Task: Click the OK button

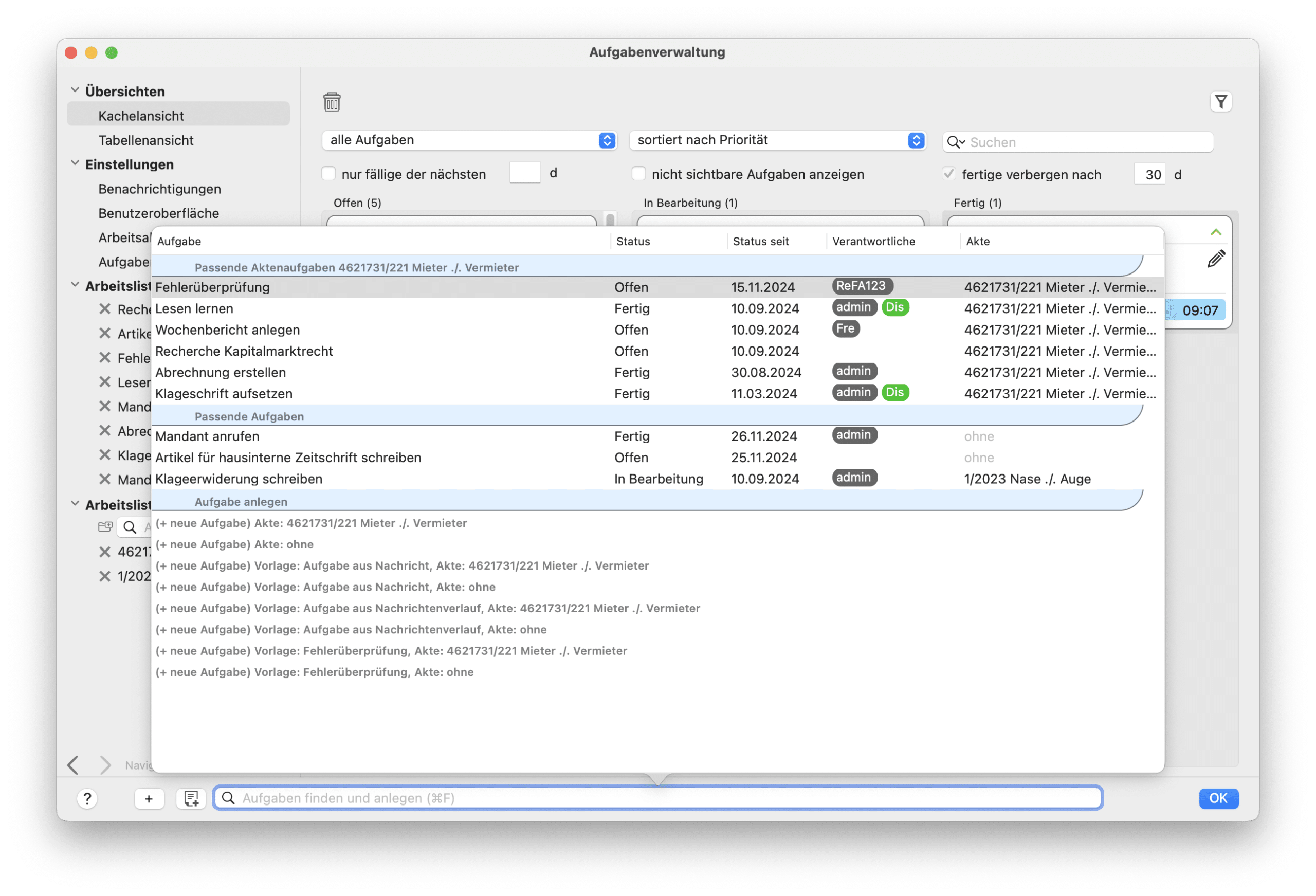Action: click(x=1219, y=798)
